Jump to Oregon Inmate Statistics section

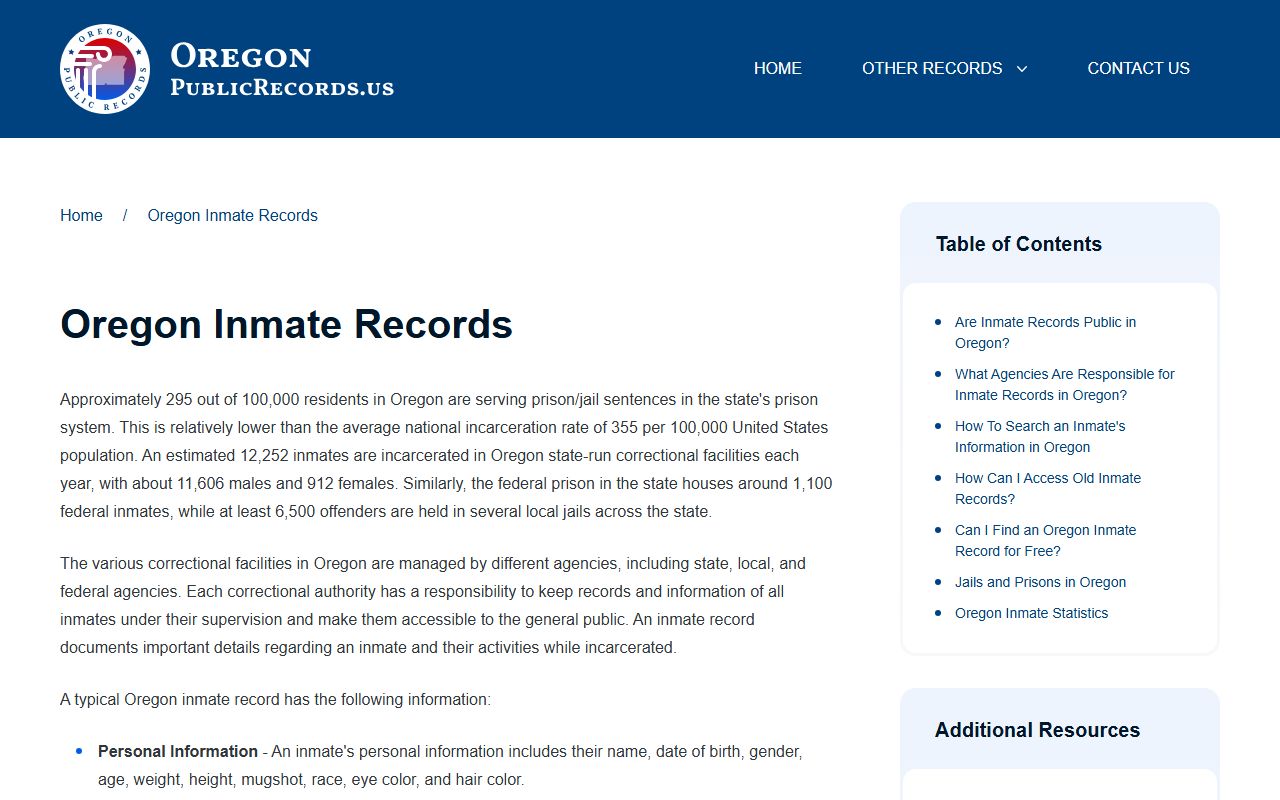click(x=1031, y=613)
